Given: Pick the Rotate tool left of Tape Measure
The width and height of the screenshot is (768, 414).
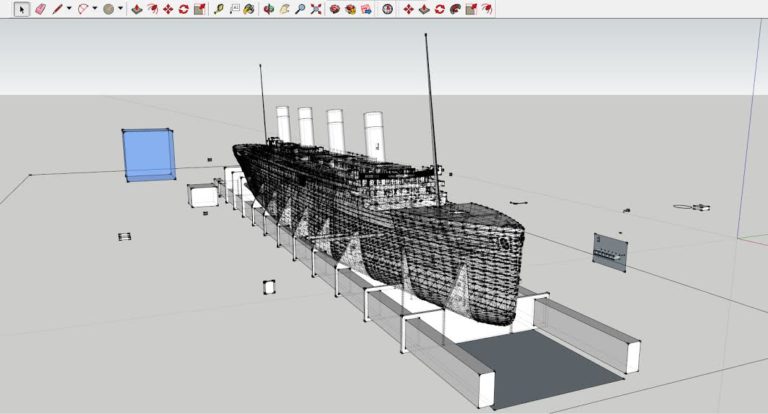Looking at the screenshot, I should click(x=184, y=9).
